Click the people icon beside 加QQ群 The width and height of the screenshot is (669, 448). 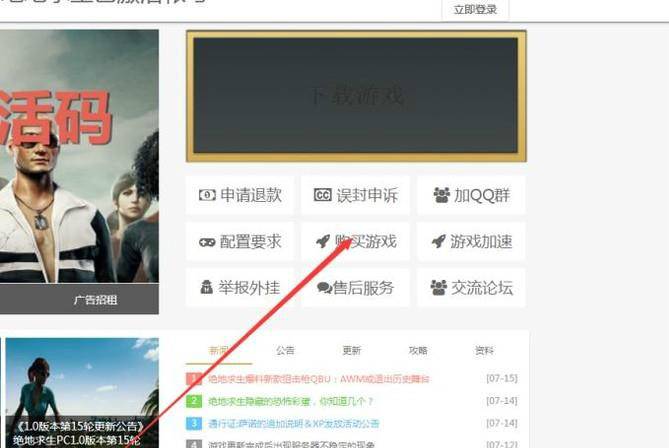point(442,195)
